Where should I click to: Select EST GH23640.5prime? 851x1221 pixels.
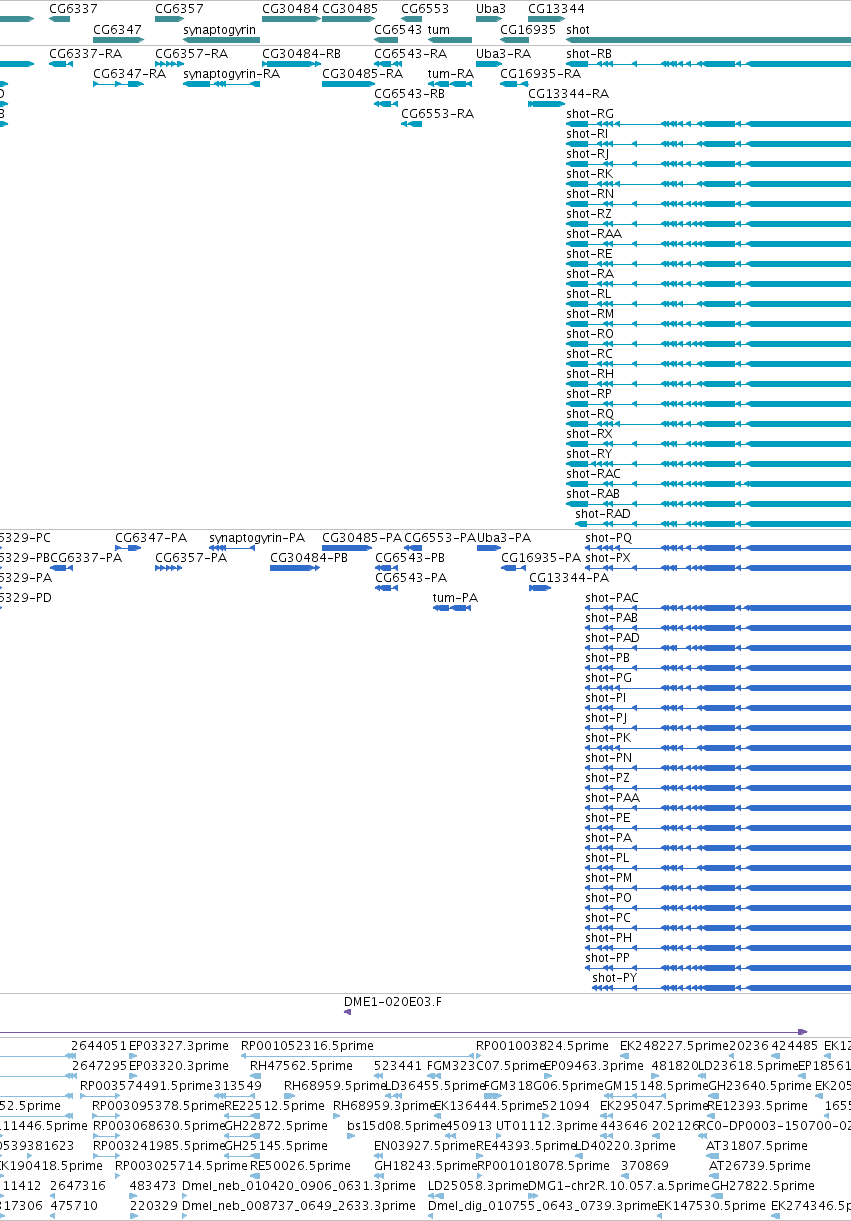click(x=760, y=1086)
